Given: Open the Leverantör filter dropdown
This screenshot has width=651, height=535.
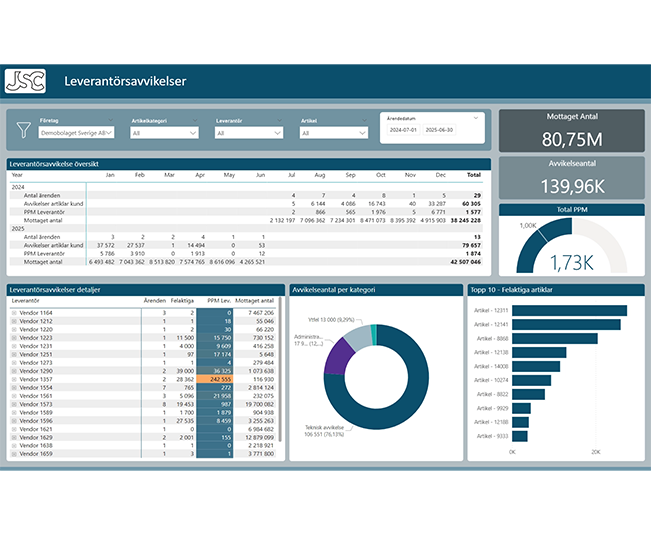Looking at the screenshot, I should point(249,133).
